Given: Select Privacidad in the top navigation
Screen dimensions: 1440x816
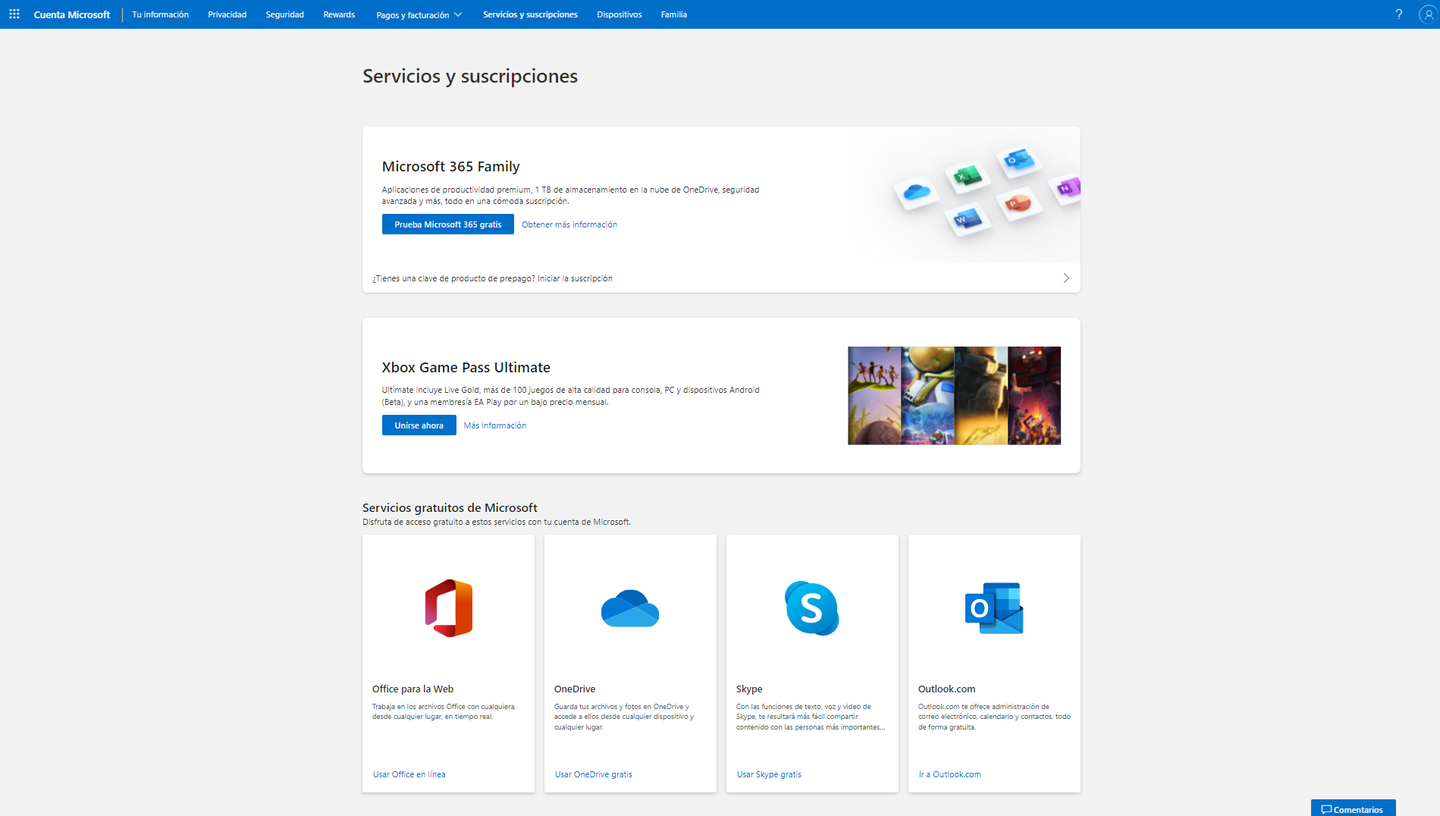Looking at the screenshot, I should [x=227, y=15].
